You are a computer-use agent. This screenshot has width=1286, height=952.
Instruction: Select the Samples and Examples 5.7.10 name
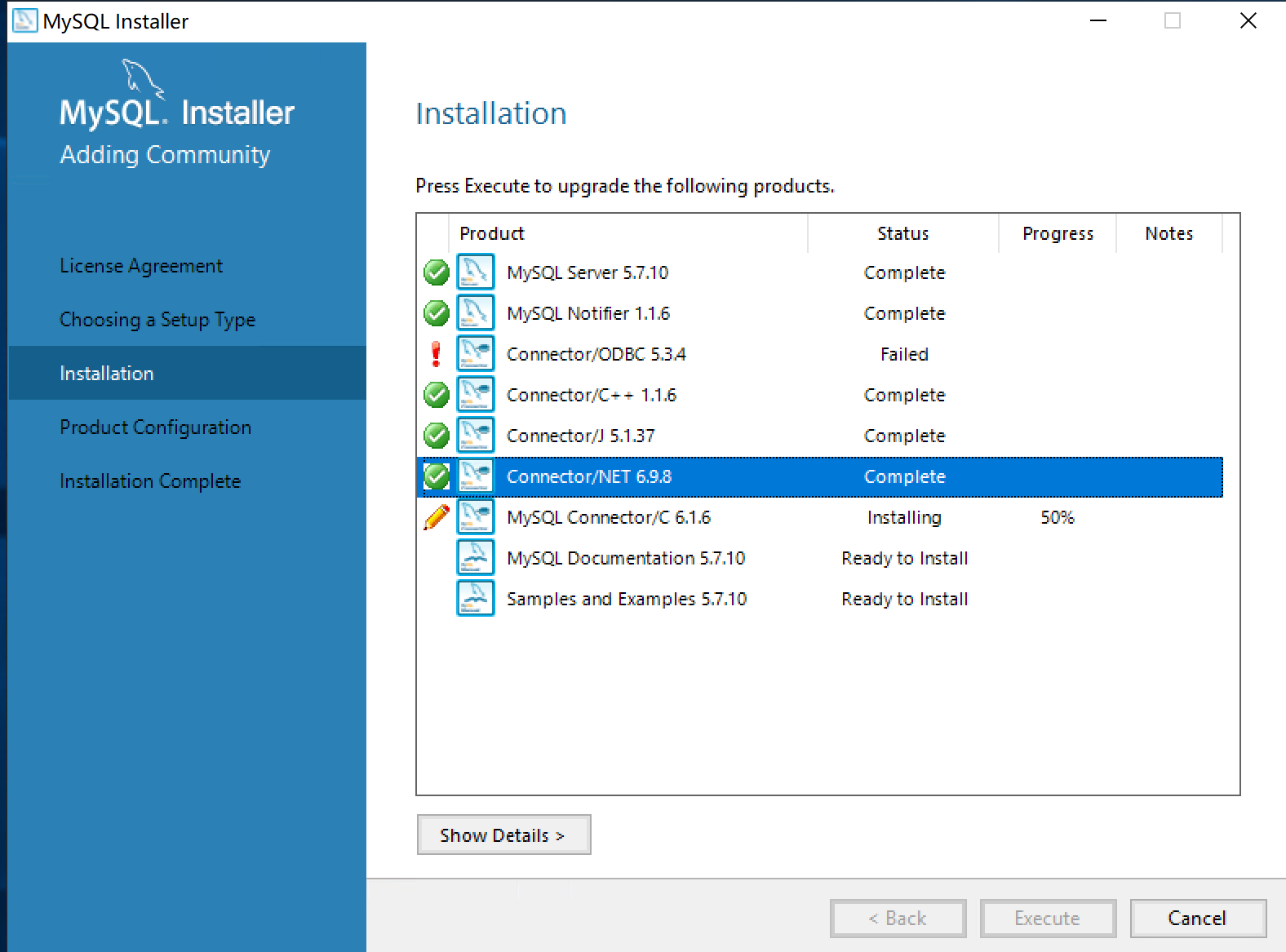627,599
